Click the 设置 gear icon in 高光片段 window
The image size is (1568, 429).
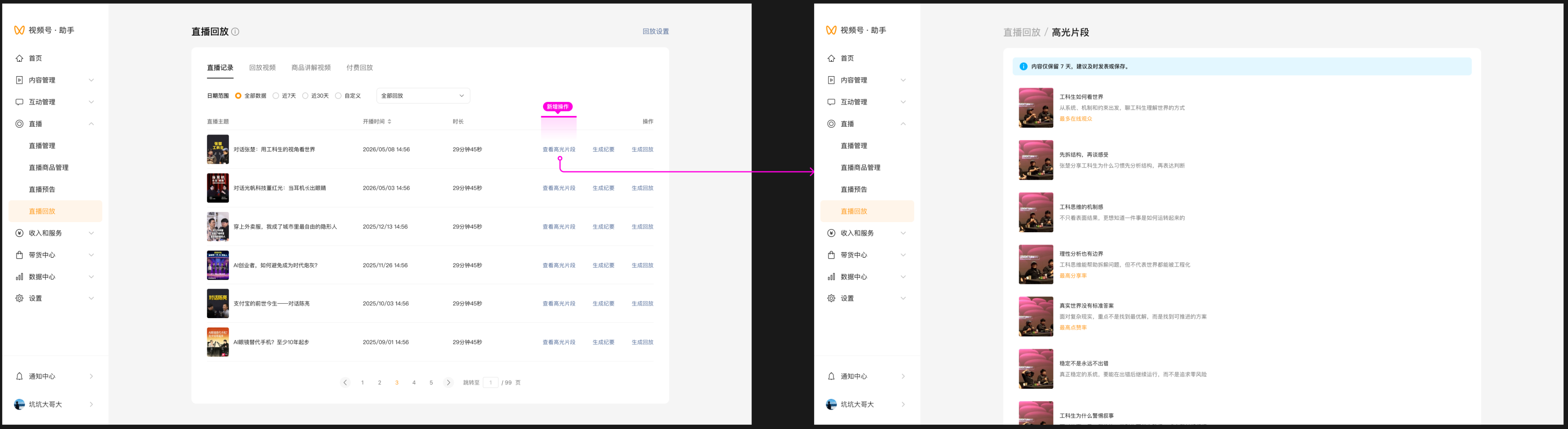[x=831, y=298]
